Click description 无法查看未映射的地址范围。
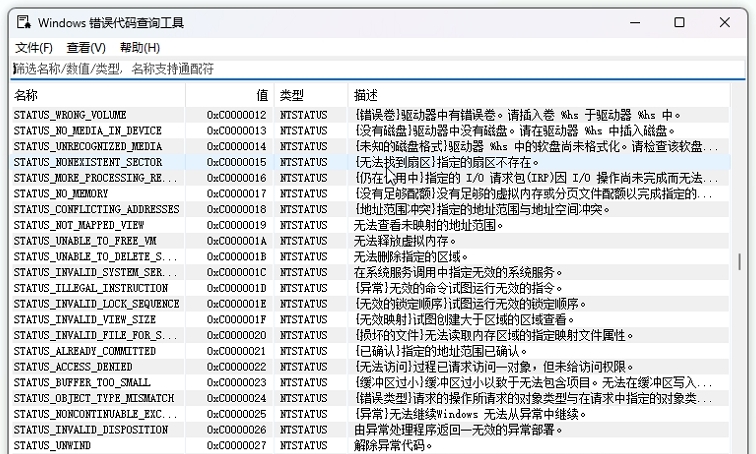Screen dimensions: 756x454 pos(428,225)
